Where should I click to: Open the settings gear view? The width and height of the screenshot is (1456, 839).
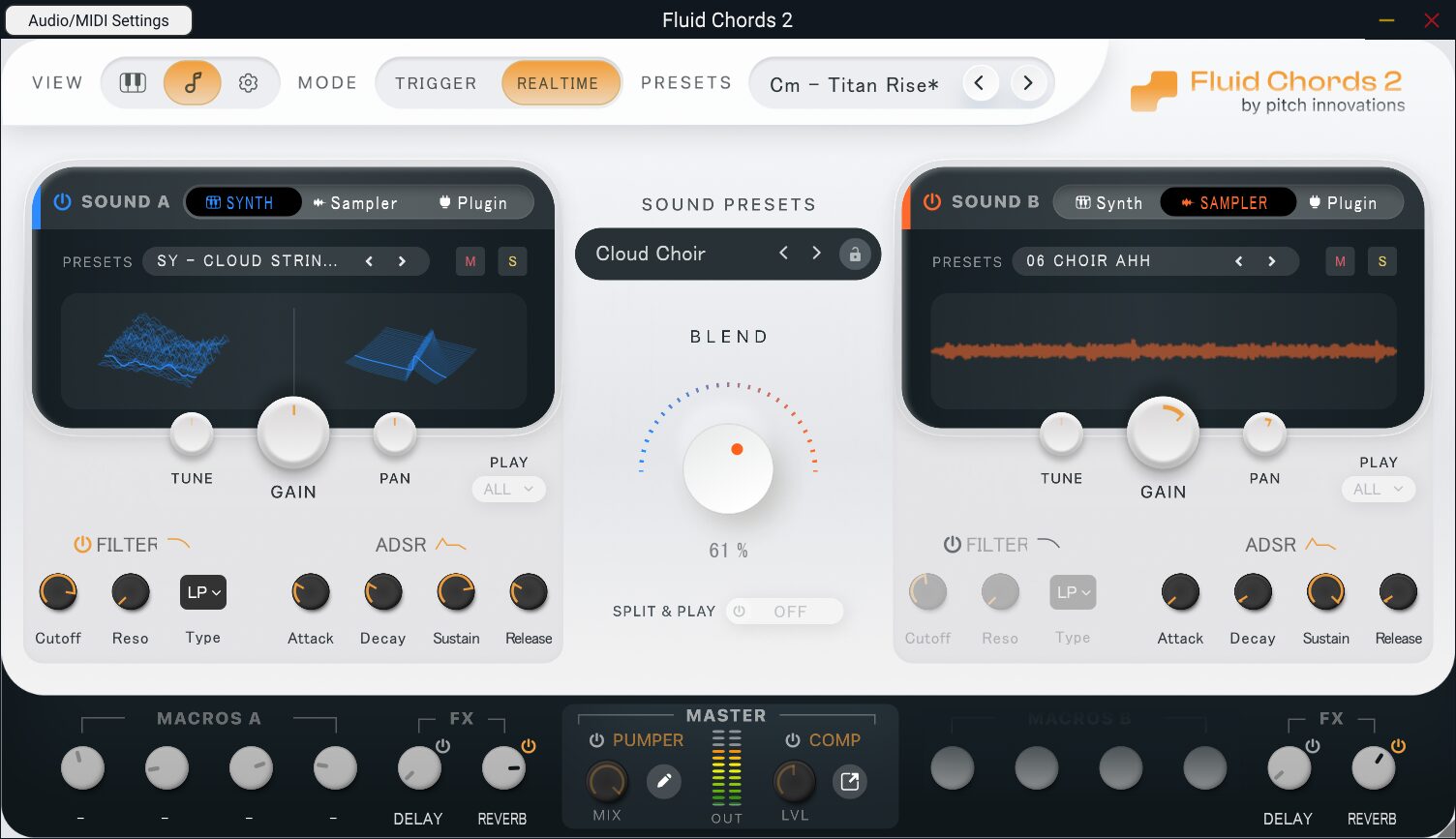tap(249, 83)
